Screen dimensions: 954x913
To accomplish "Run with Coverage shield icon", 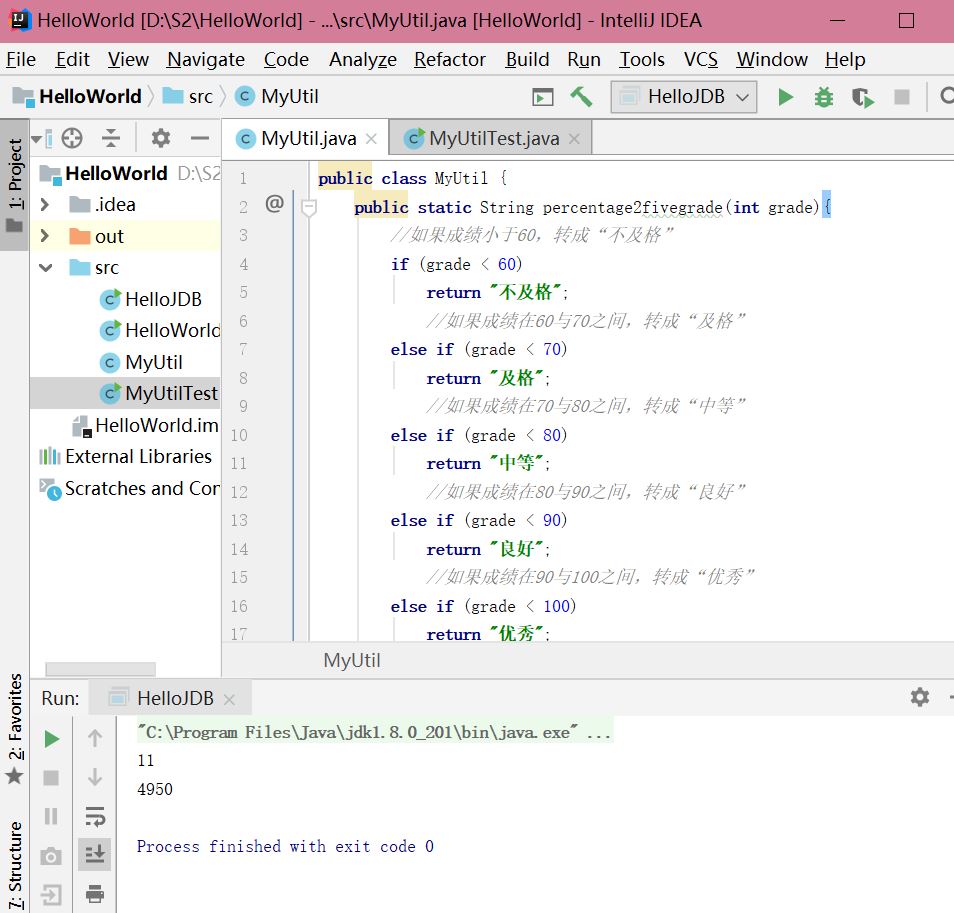I will click(x=863, y=97).
